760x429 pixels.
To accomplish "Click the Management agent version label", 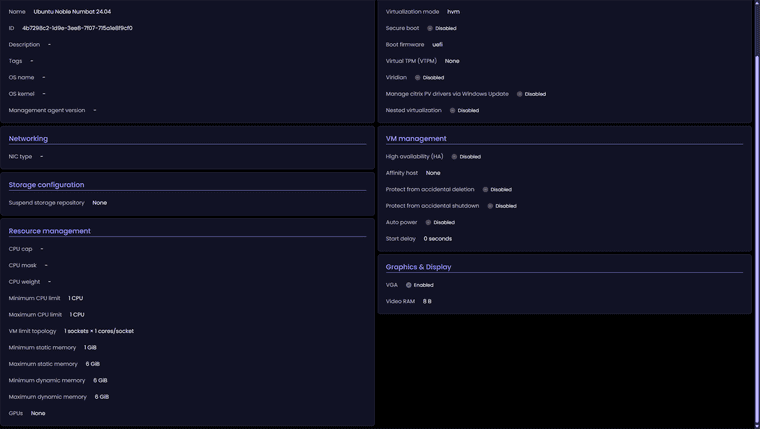I will pos(47,111).
